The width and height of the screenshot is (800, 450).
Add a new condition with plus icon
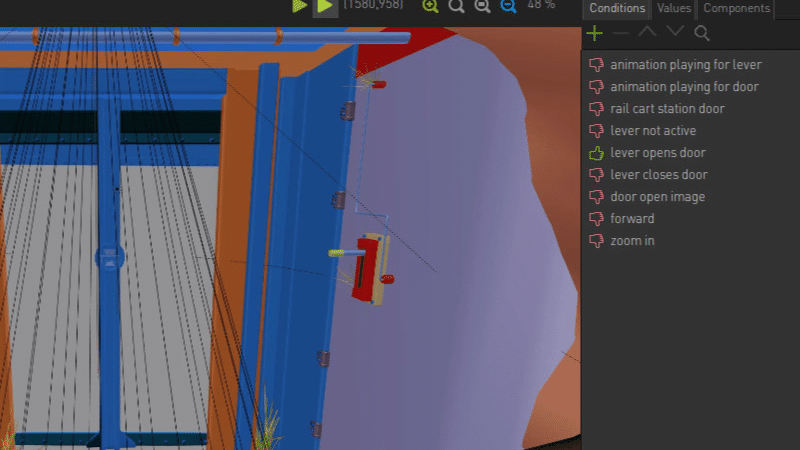[x=594, y=34]
